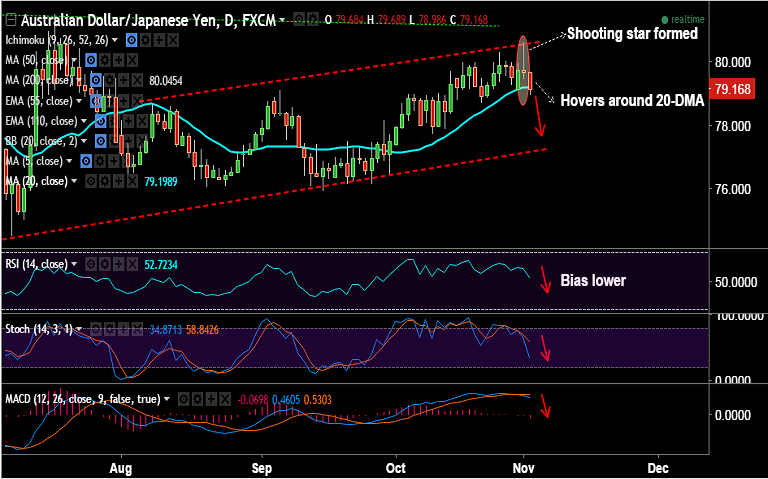768x479 pixels.
Task: Click the Oct label on time axis
Action: 395,468
